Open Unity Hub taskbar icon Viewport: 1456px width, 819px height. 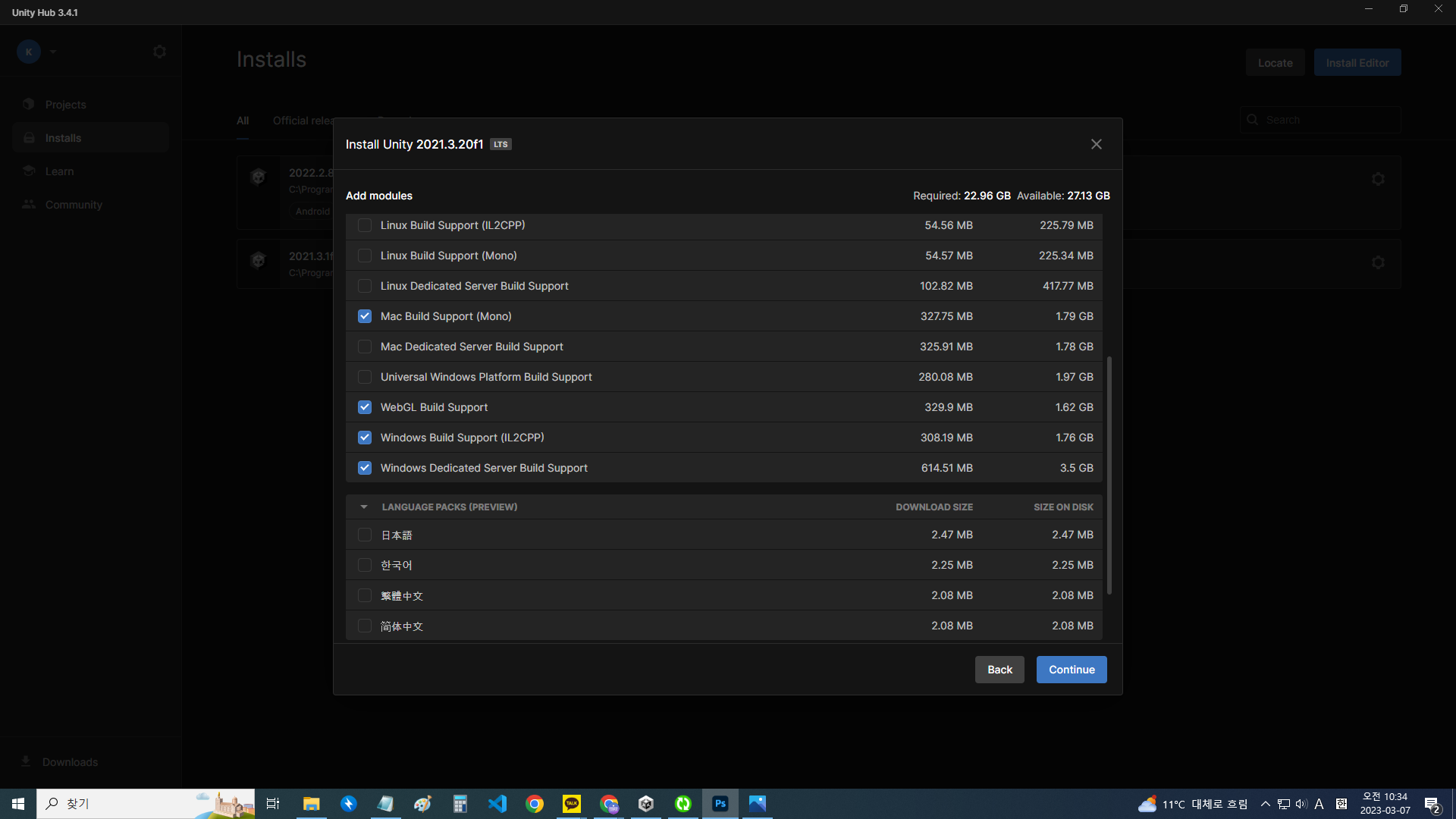click(x=646, y=804)
